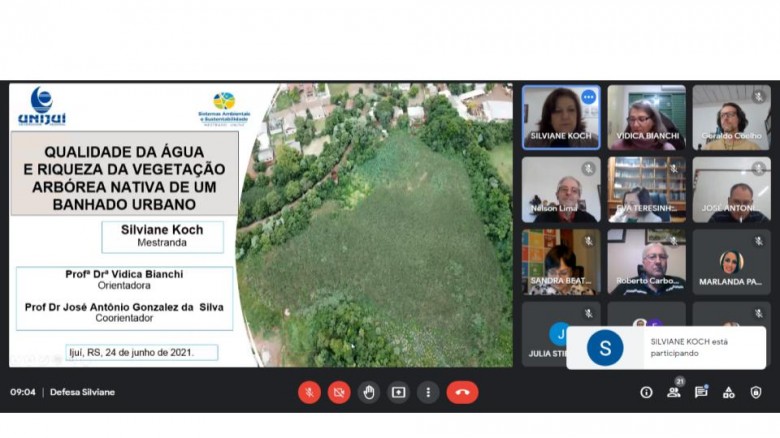Open host controls shield icon

pyautogui.click(x=755, y=392)
